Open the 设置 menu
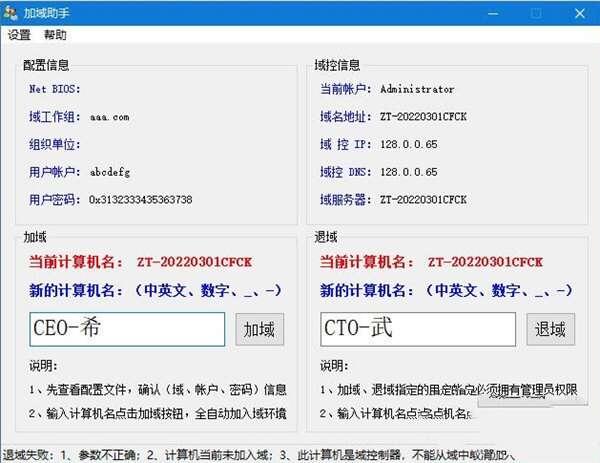The width and height of the screenshot is (600, 463). 19,35
